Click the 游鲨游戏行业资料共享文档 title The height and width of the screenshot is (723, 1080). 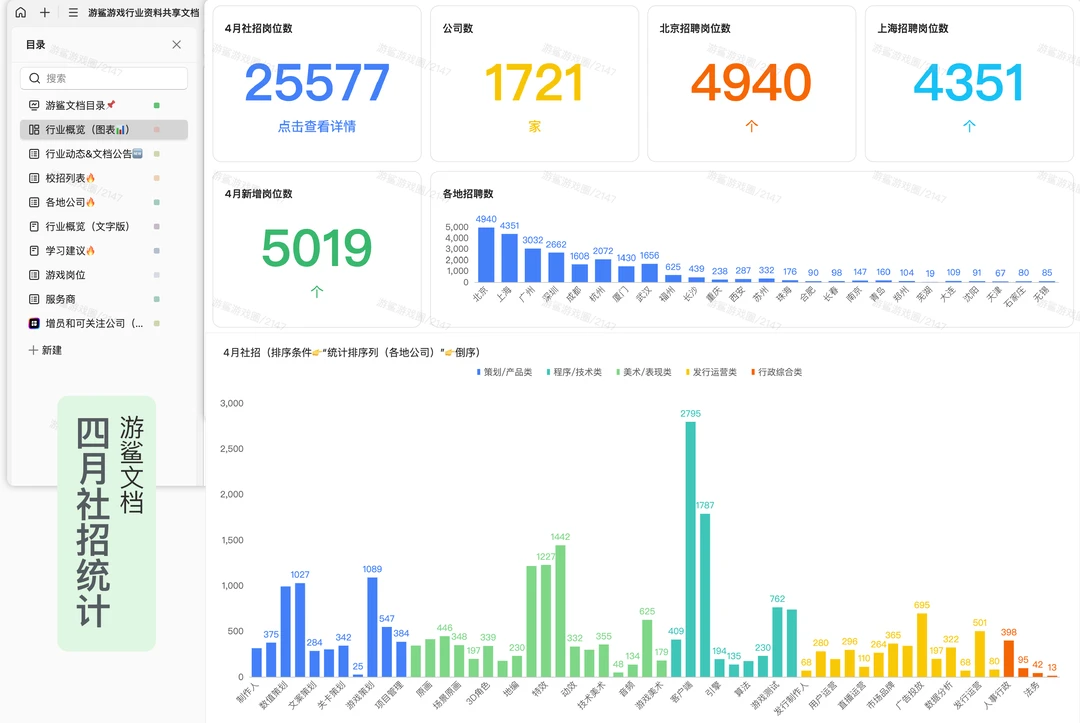click(143, 12)
